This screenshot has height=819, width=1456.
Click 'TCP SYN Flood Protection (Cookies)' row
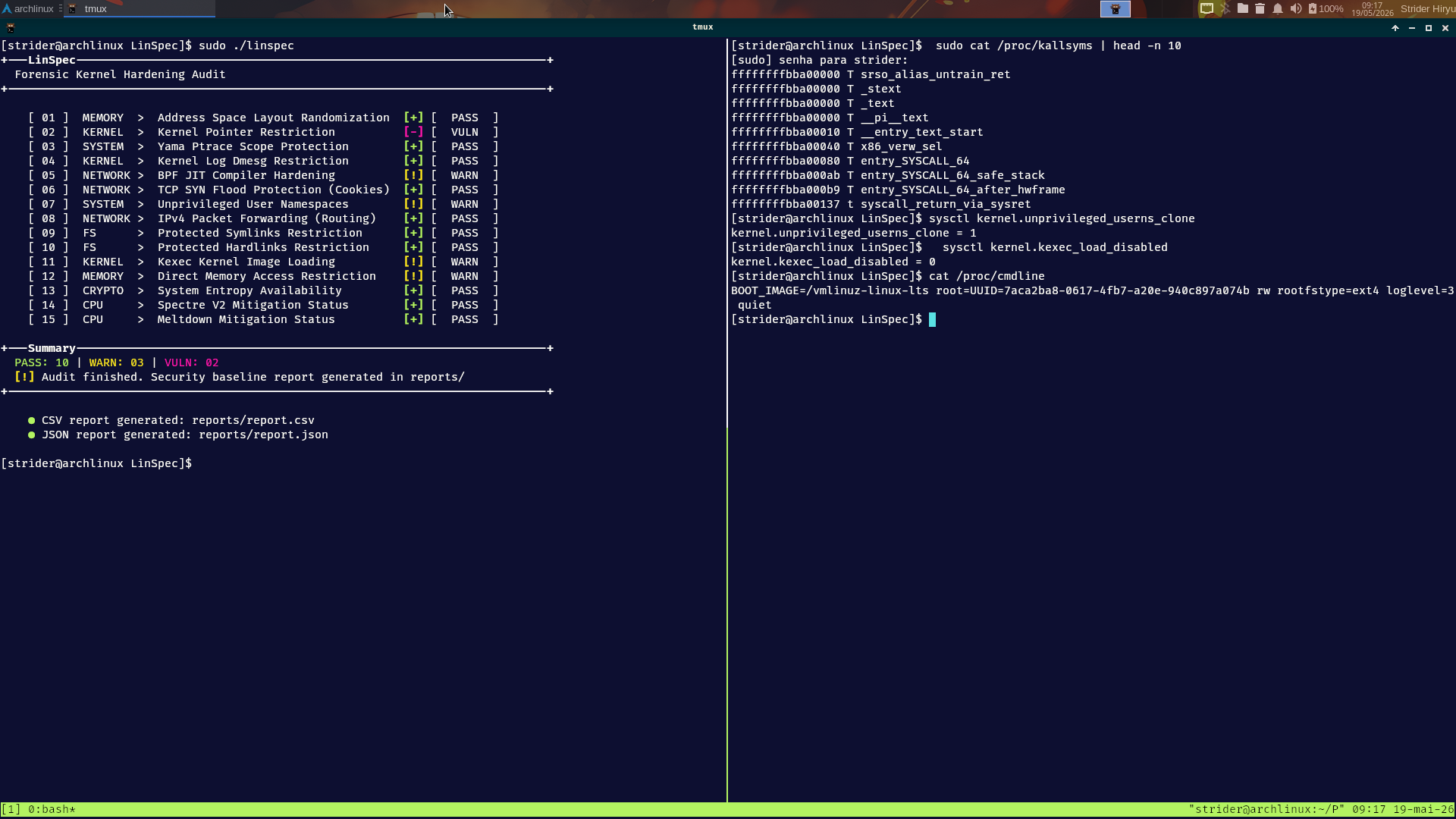click(x=263, y=190)
